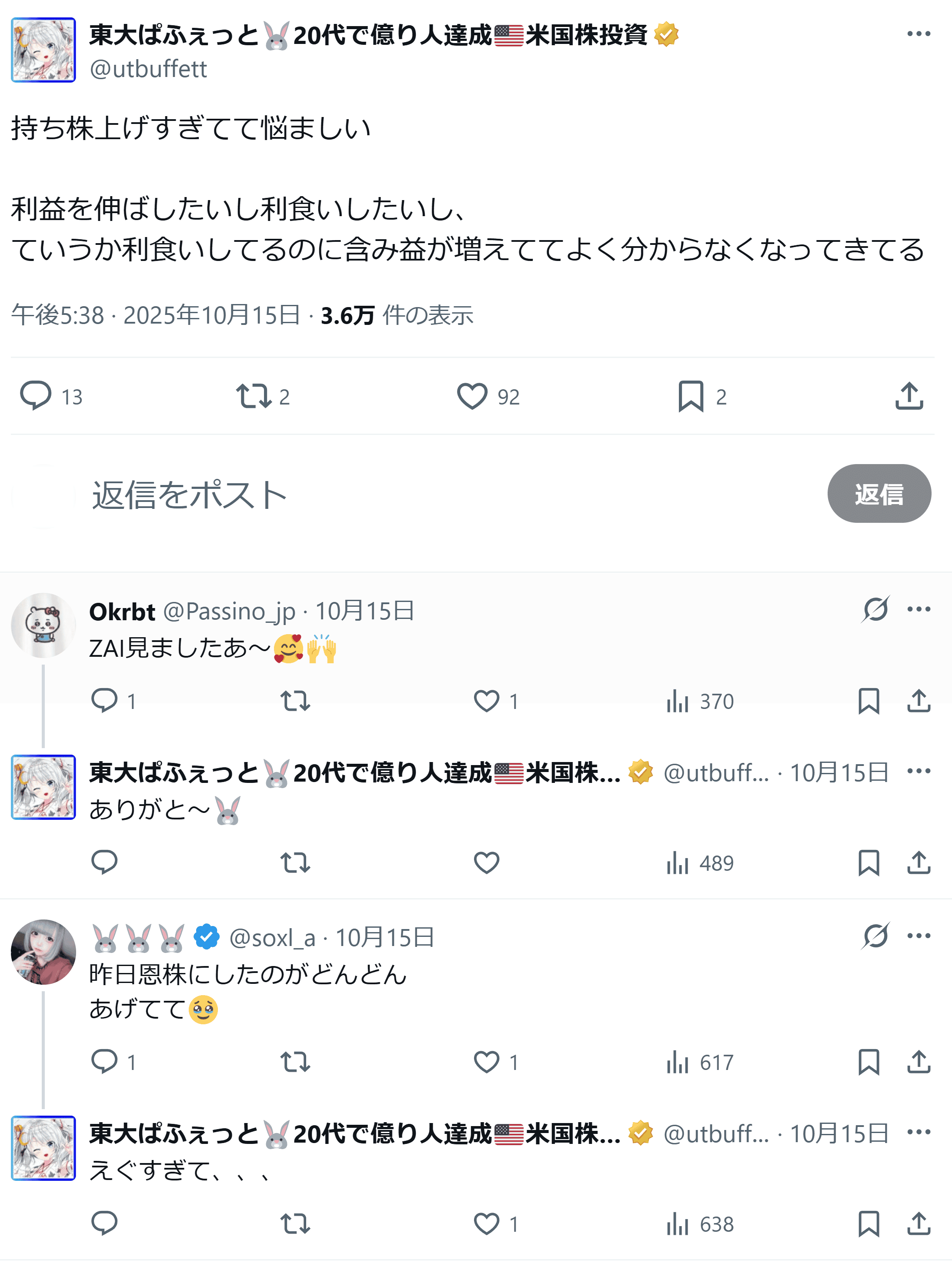The height and width of the screenshot is (1267, 952).
Task: Open the @utbuffett profile handle link
Action: click(x=148, y=69)
